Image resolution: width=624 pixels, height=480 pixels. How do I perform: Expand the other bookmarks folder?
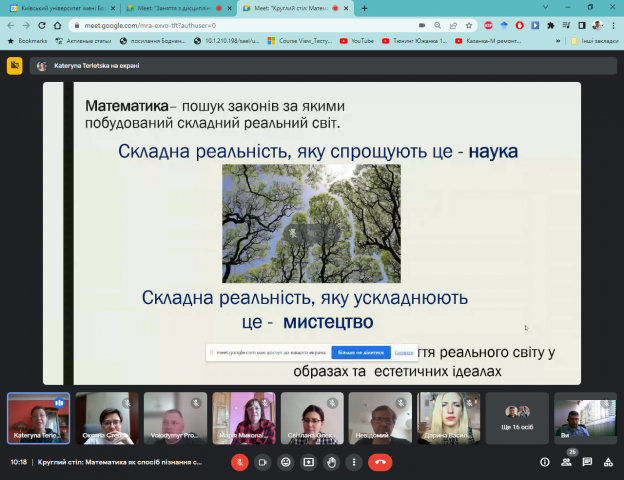tap(592, 41)
